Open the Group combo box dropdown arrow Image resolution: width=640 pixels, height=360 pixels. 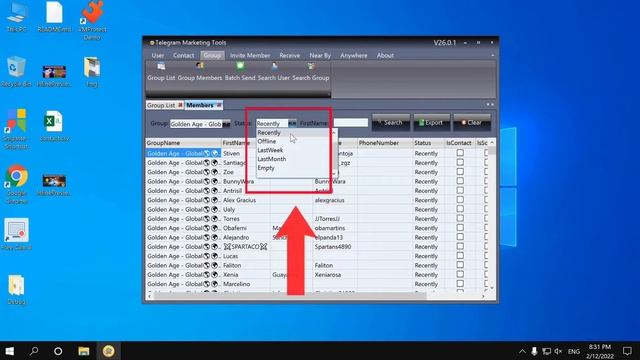tap(227, 124)
